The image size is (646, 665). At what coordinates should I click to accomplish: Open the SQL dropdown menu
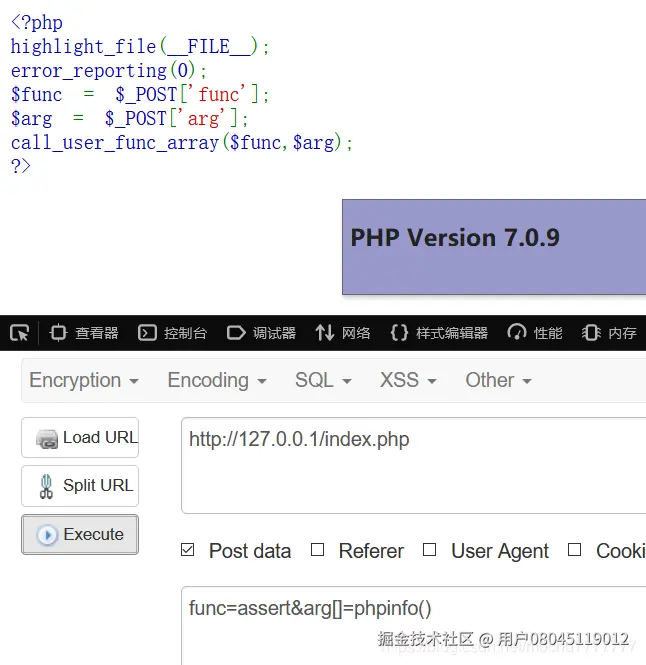323,380
